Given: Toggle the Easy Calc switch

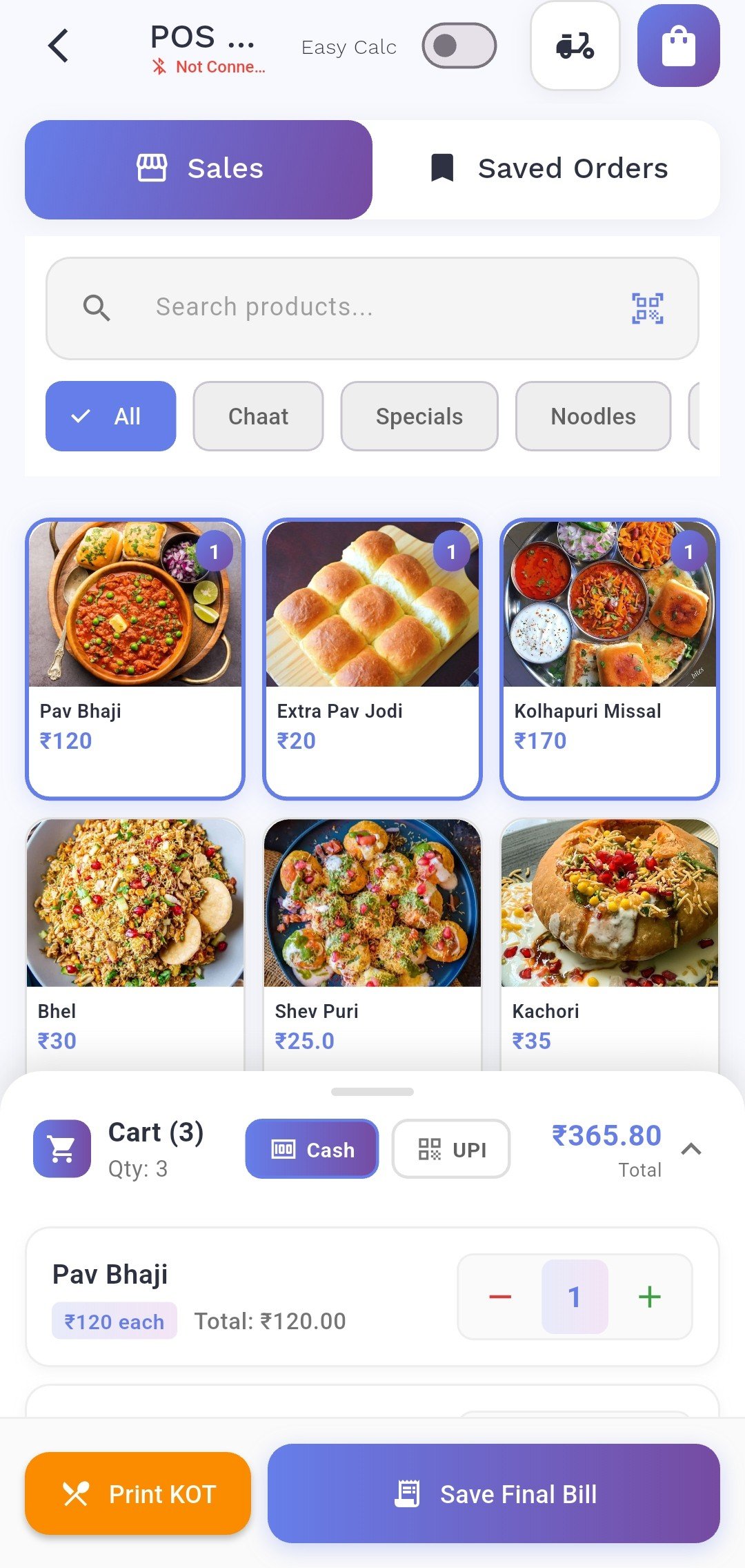Looking at the screenshot, I should tap(459, 46).
